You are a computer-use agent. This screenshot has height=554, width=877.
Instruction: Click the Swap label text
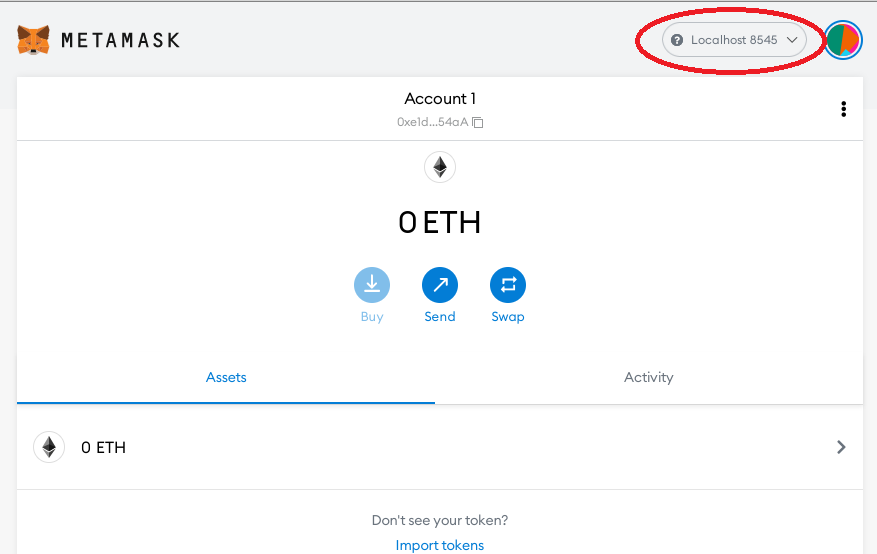tap(508, 316)
